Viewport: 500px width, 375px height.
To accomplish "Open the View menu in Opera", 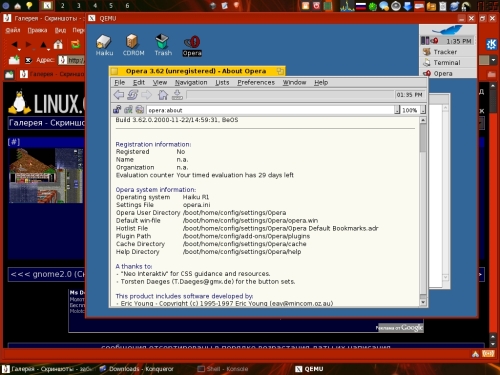I will click(x=160, y=82).
